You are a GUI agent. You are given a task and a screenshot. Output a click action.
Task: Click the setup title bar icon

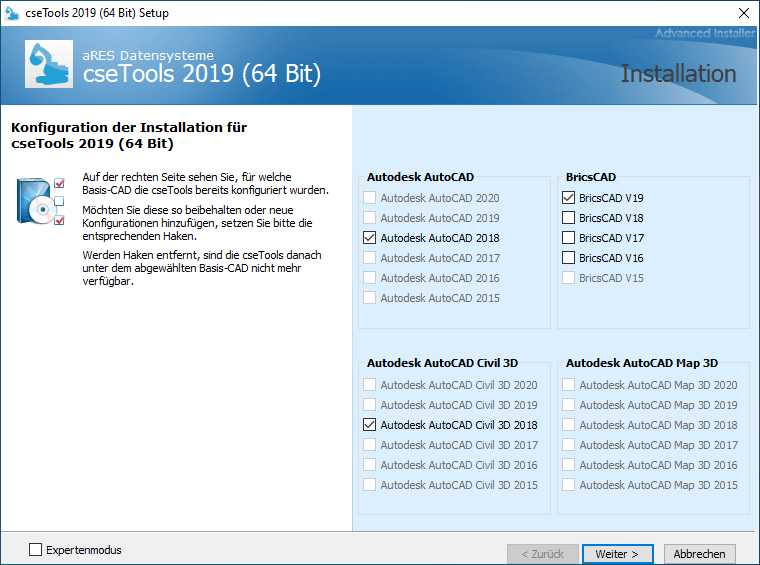pos(12,13)
